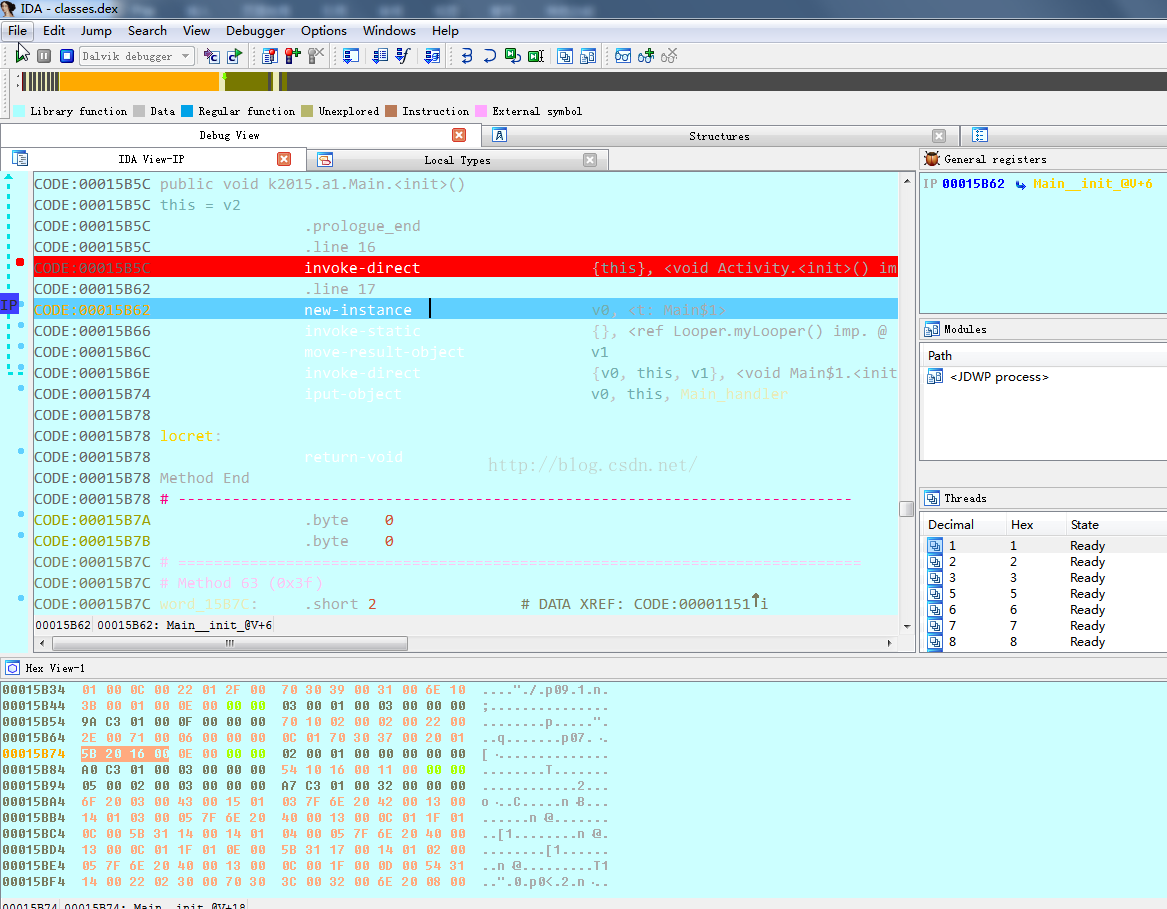
Task: Open the breakpoint list icon
Action: [269, 56]
